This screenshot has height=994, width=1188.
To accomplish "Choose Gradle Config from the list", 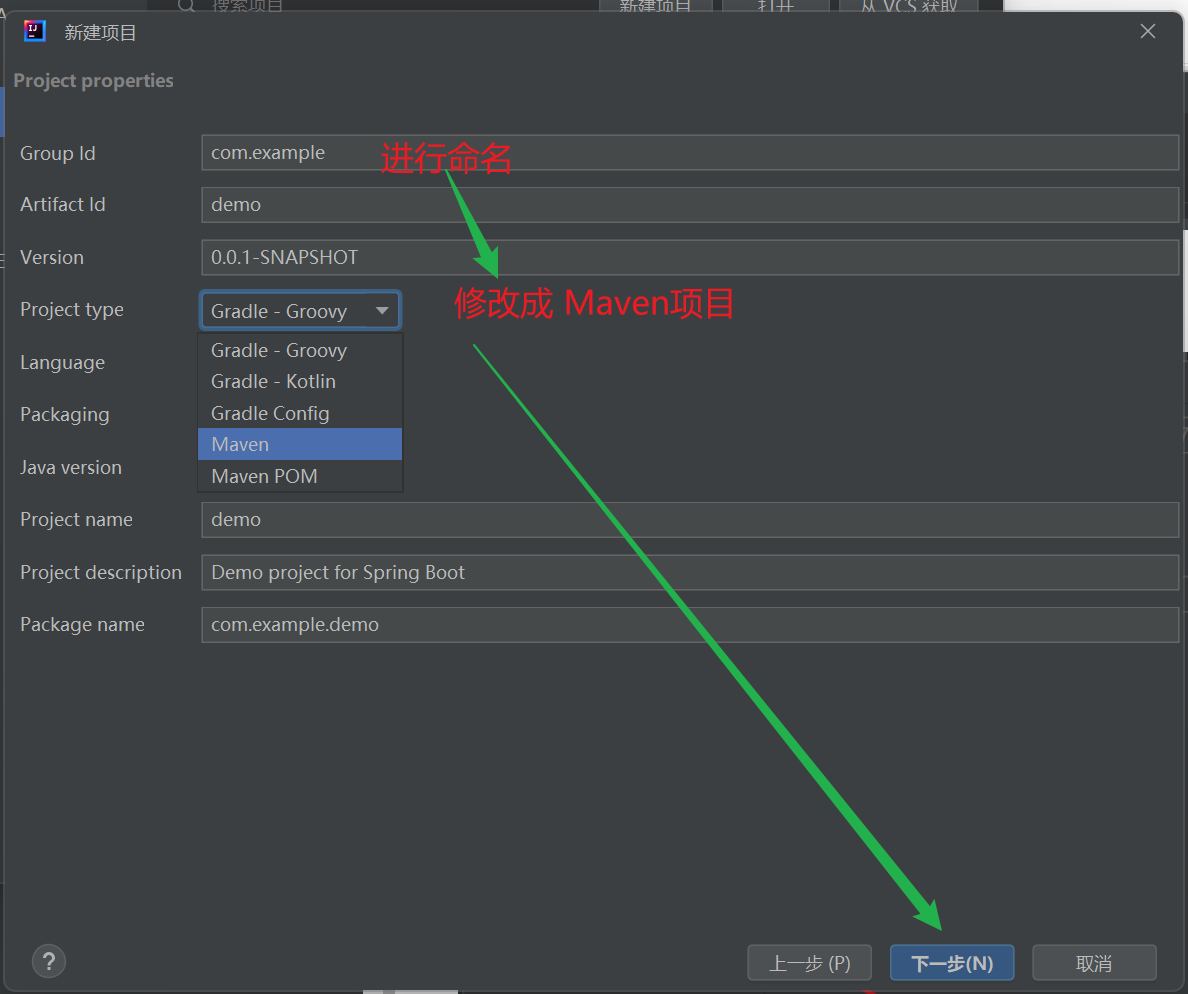I will 300,414.
